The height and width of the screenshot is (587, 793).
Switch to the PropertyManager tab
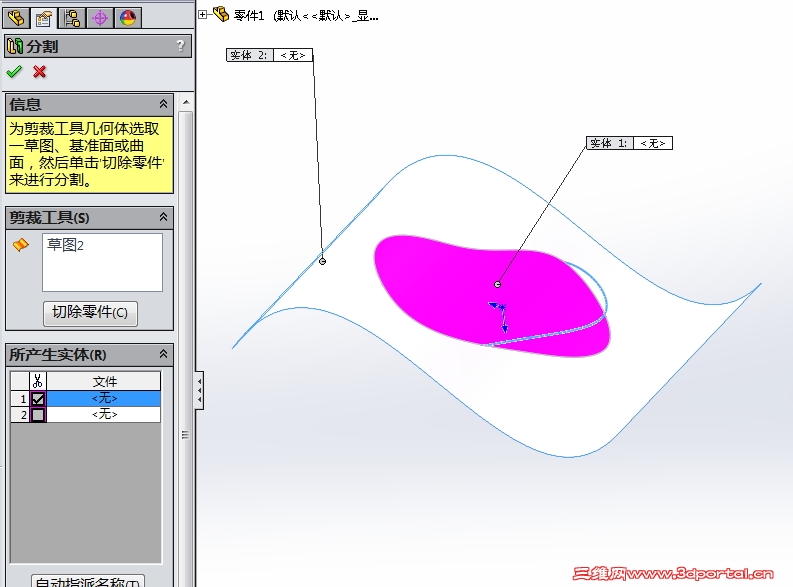click(x=44, y=19)
